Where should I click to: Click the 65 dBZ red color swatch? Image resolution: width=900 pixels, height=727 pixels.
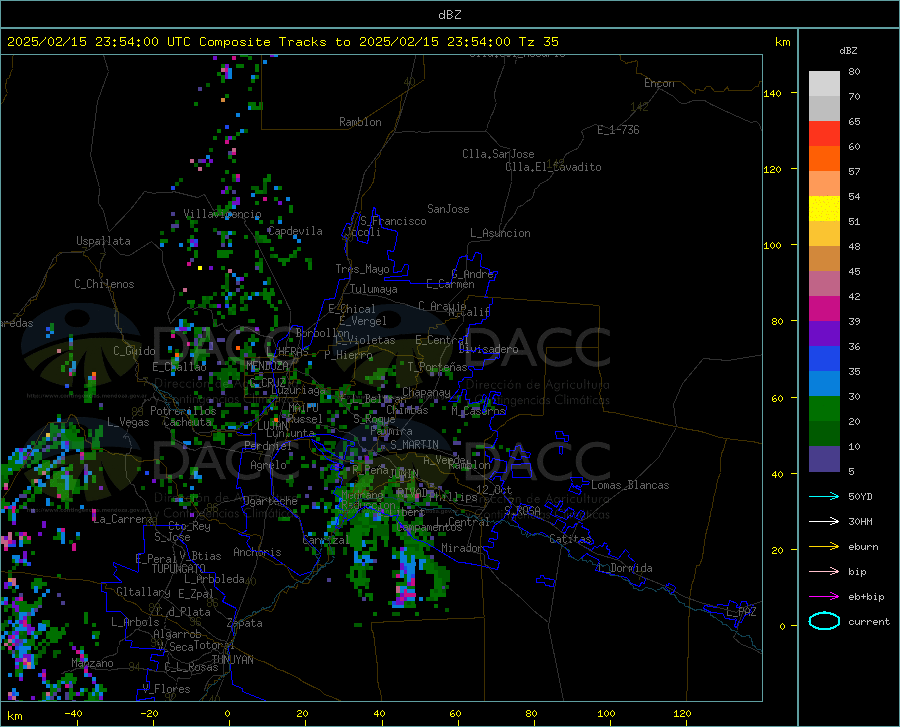(824, 133)
